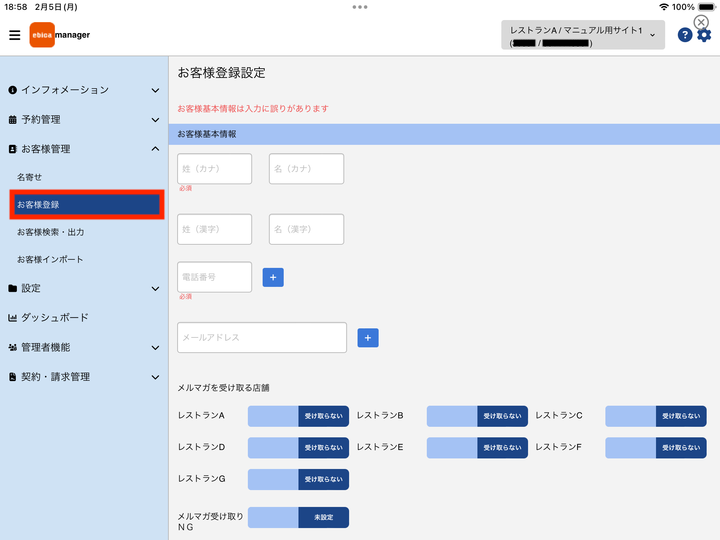Tap the battery status icon
Image resolution: width=720 pixels, height=540 pixels.
click(x=706, y=7)
